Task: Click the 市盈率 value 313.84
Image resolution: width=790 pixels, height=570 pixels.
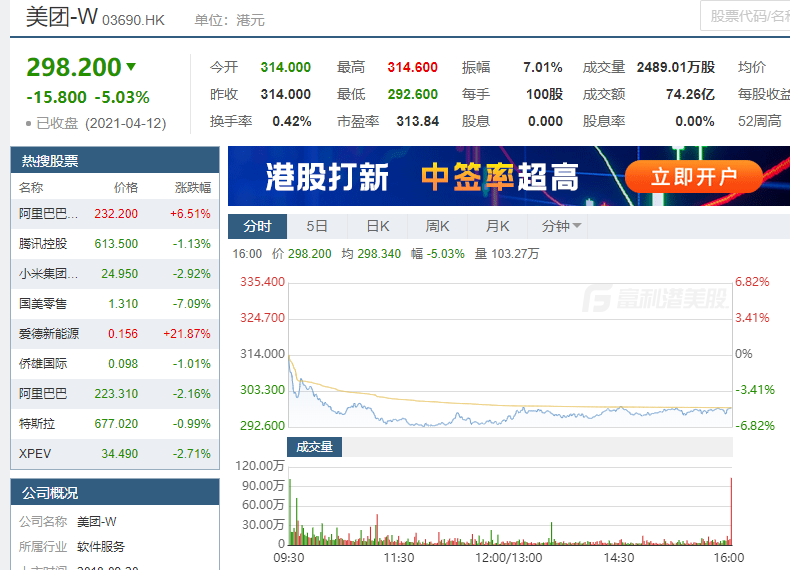Action: coord(418,121)
